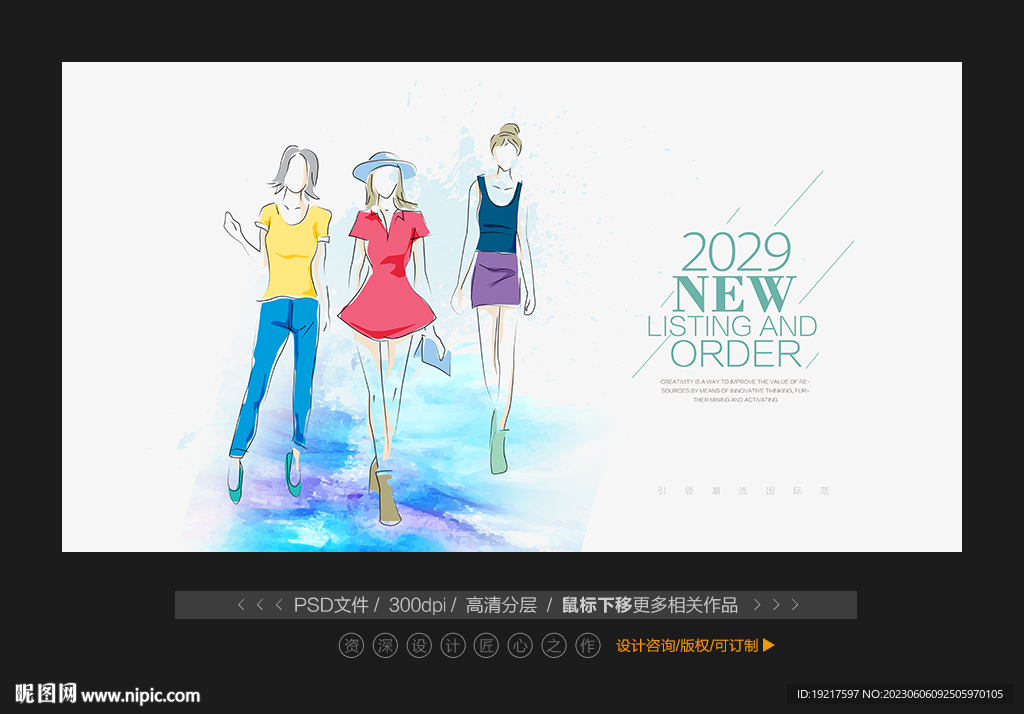Click the right triple chevrons after 相关作品
This screenshot has height=714, width=1024.
[x=776, y=605]
